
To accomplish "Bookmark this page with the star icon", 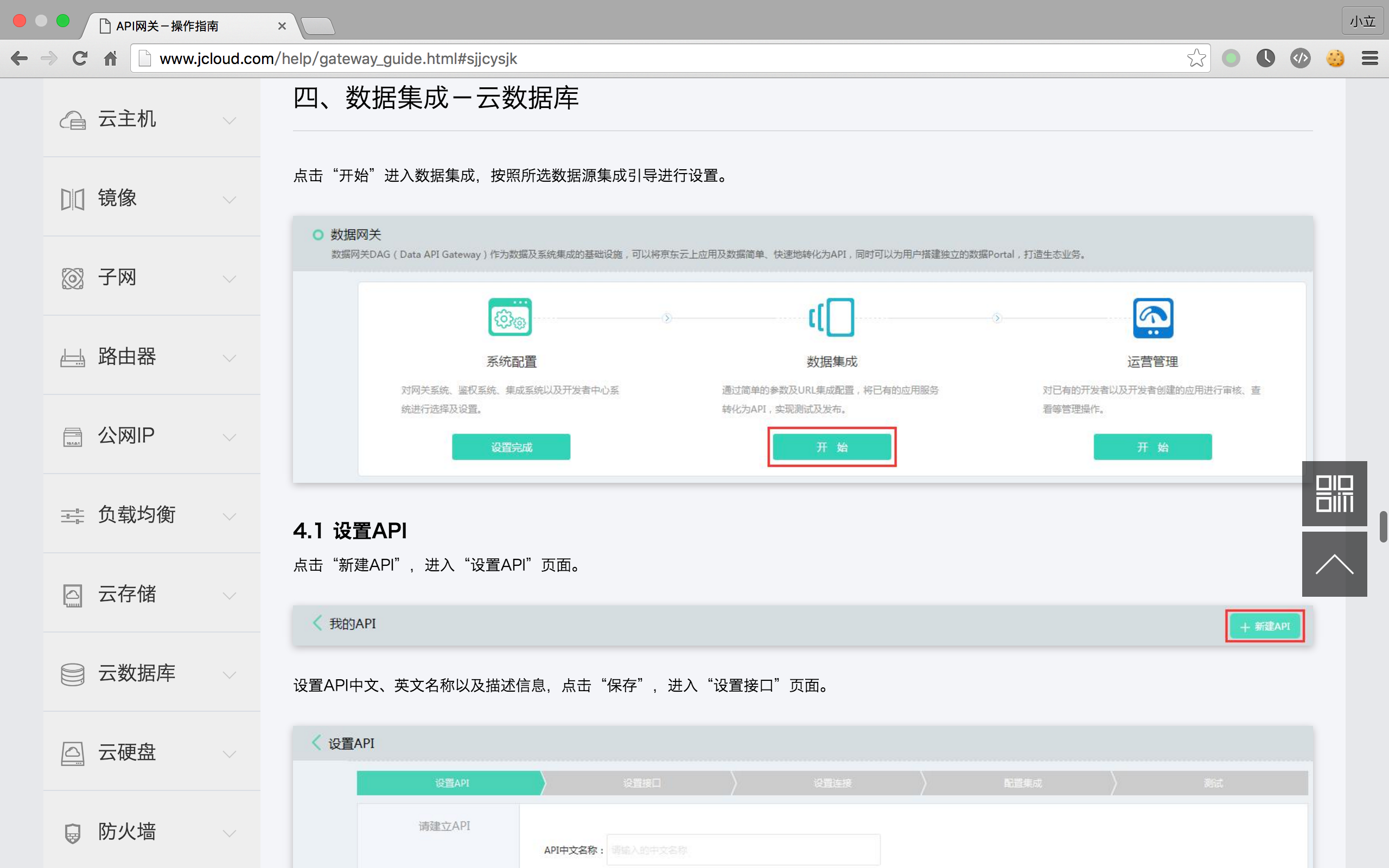I will tap(1197, 58).
